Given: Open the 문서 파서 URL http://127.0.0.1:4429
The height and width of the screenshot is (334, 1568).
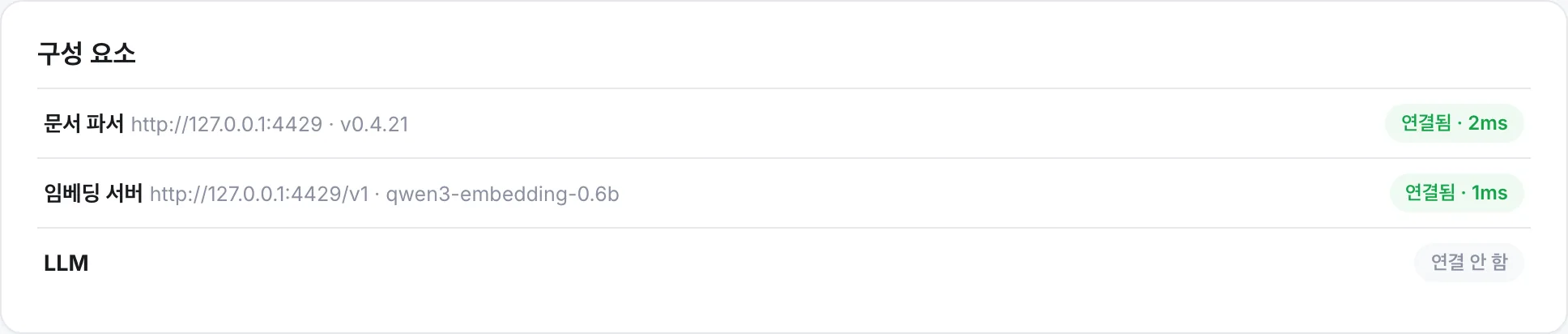Looking at the screenshot, I should tap(227, 124).
